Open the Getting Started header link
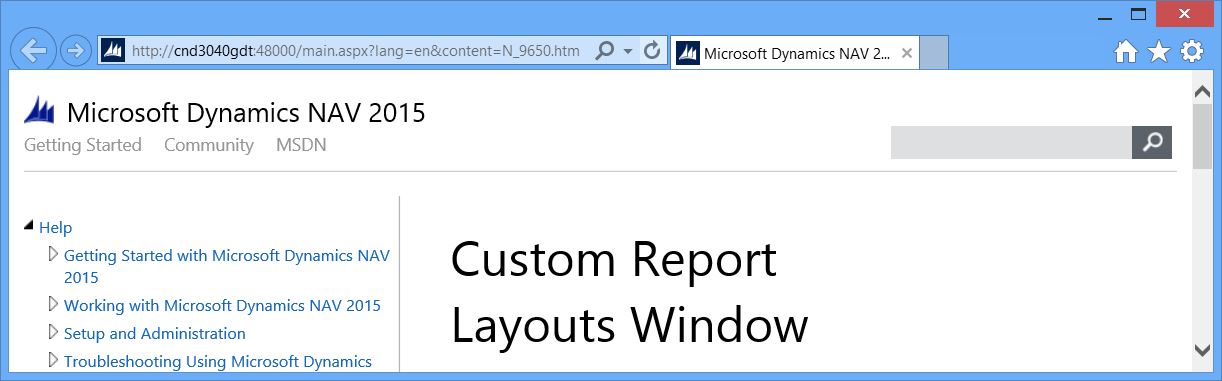1222x381 pixels. tap(83, 145)
